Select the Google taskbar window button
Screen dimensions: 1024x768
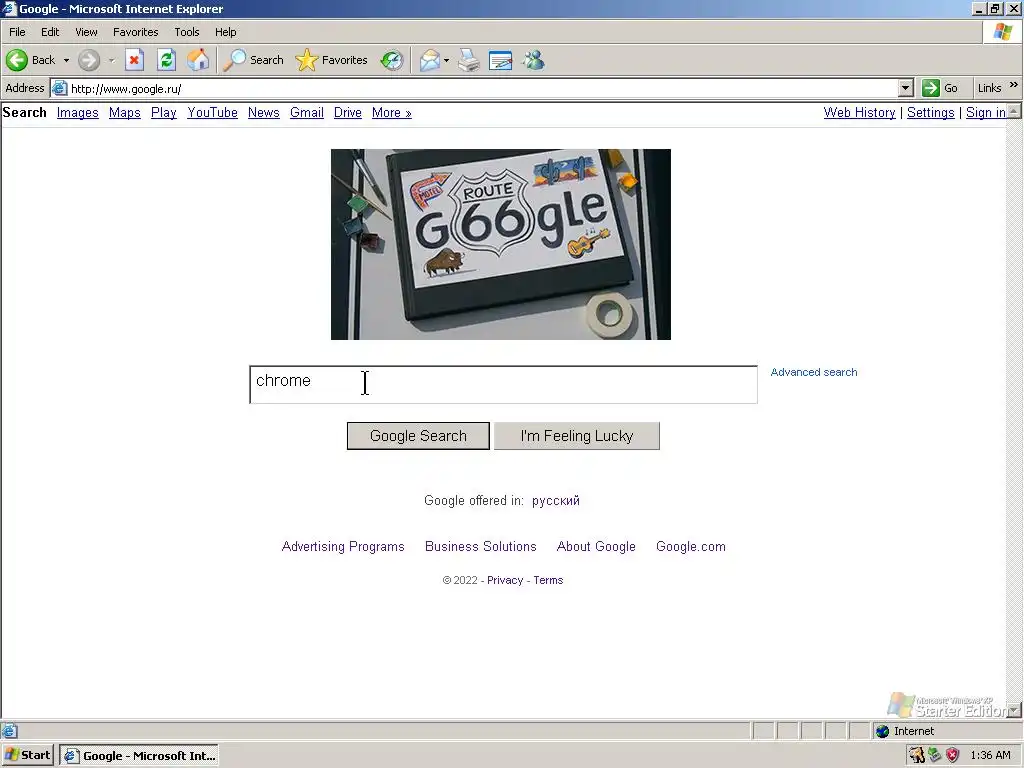pyautogui.click(x=139, y=756)
